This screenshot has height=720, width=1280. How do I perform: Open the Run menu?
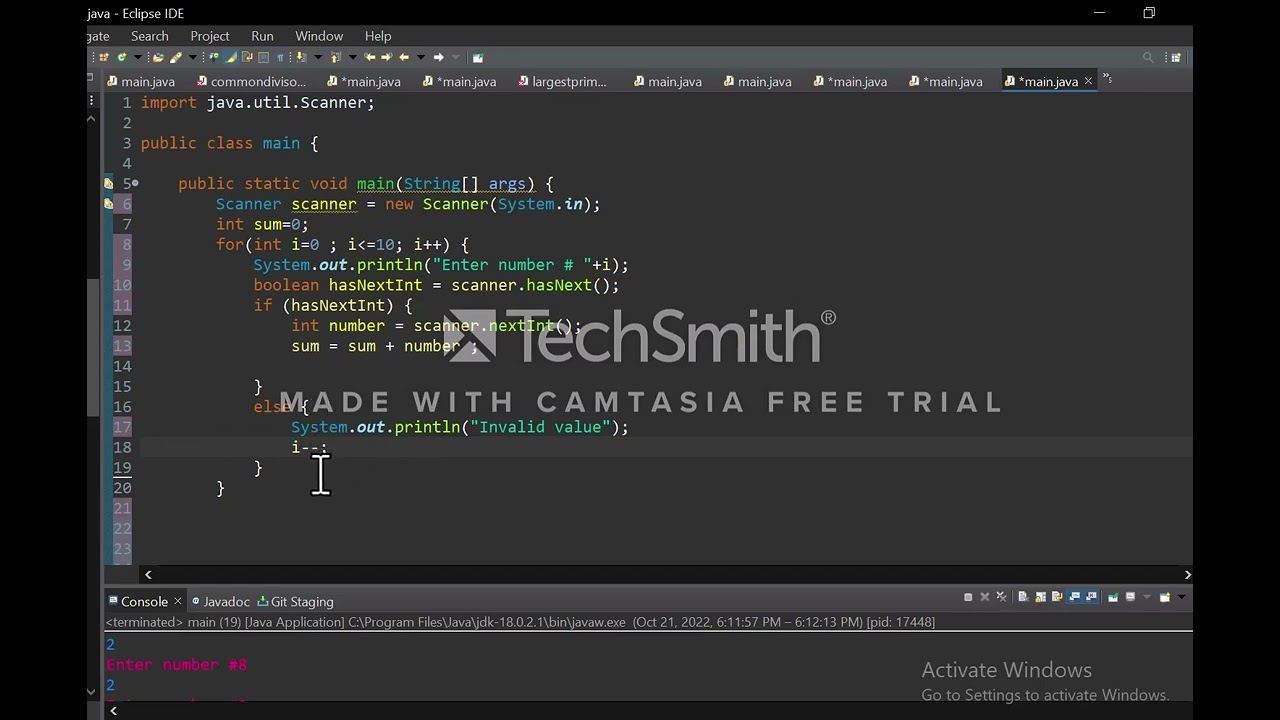tap(262, 36)
